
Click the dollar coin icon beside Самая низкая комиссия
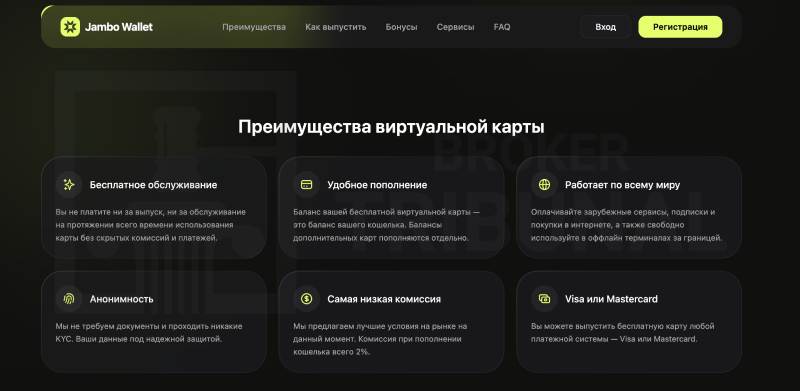pos(307,299)
